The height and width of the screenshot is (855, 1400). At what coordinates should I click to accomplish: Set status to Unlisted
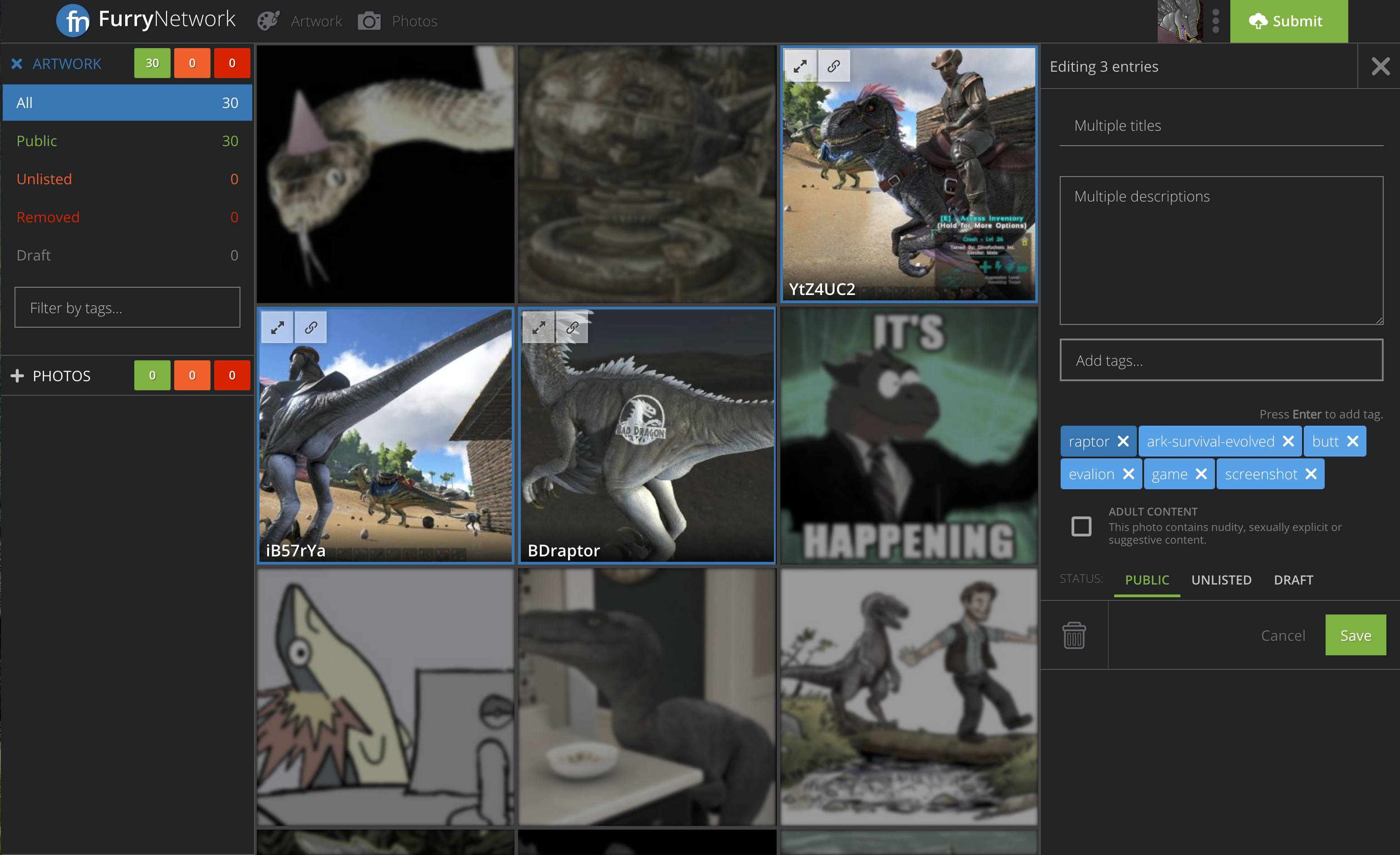click(1221, 580)
